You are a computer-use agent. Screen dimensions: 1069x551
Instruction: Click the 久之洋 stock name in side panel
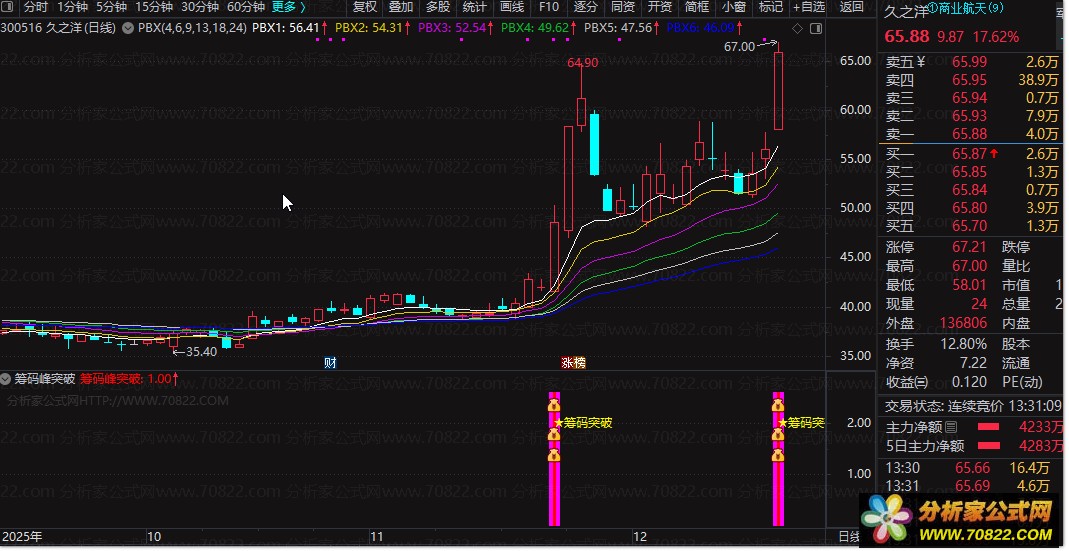coord(906,12)
